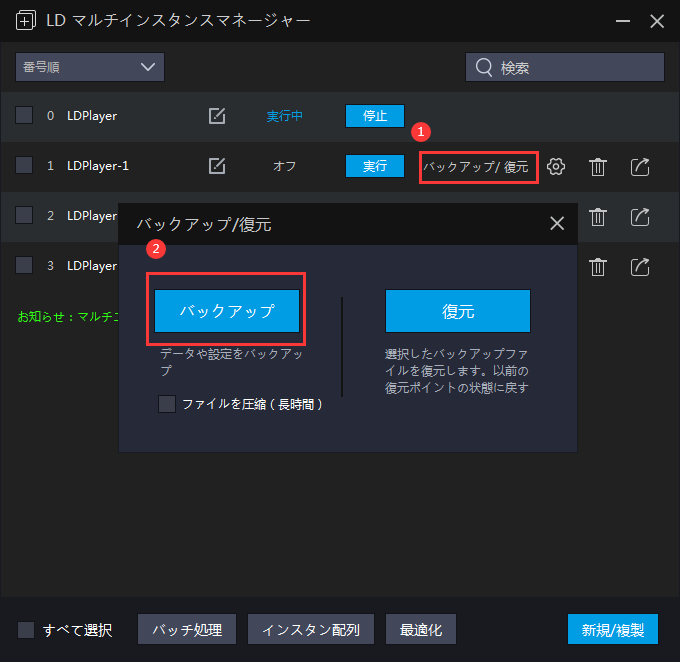The image size is (680, 662).
Task: Open rename edit icon for LDPlayer-1
Action: 217,166
